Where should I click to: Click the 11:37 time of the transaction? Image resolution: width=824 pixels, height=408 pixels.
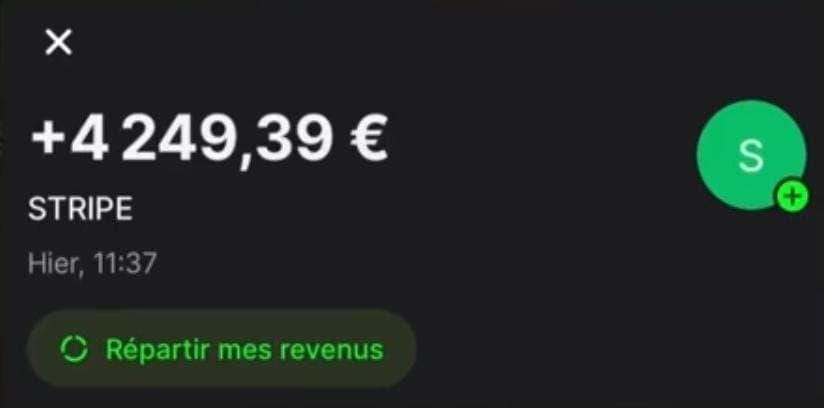coord(125,263)
